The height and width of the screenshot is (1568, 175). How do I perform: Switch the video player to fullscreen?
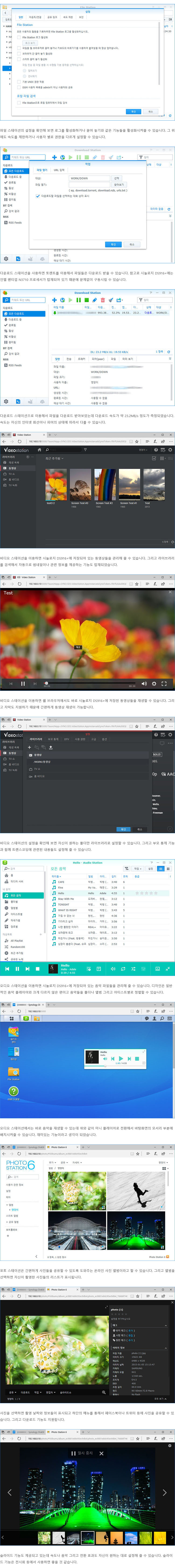(164, 684)
